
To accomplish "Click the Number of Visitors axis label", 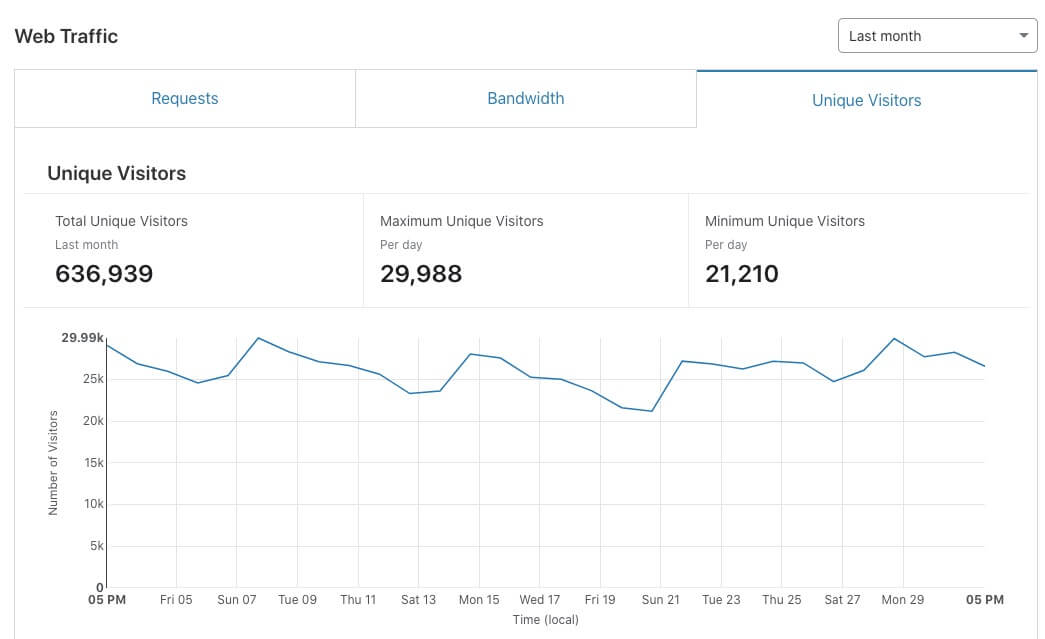I will point(55,459).
